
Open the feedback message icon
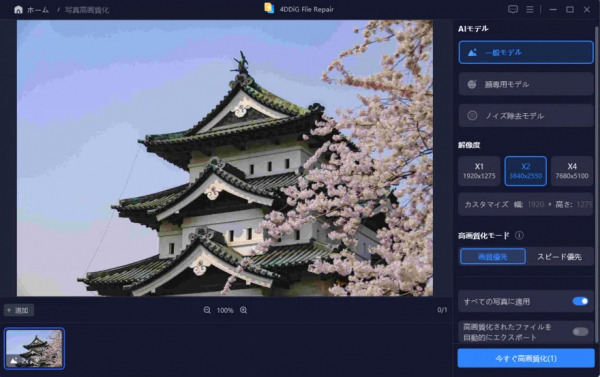513,10
